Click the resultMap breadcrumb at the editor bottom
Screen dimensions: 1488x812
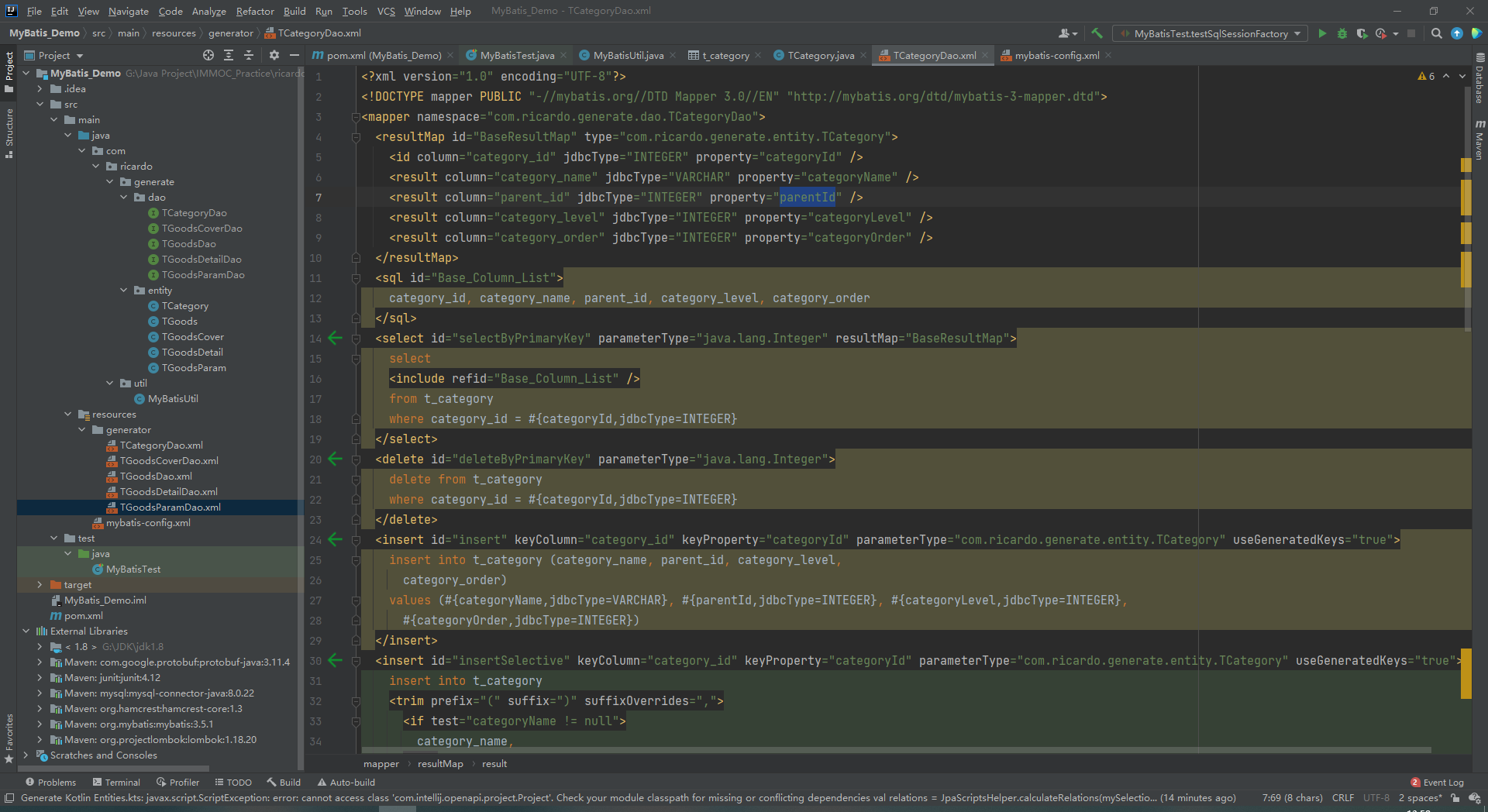tap(440, 764)
